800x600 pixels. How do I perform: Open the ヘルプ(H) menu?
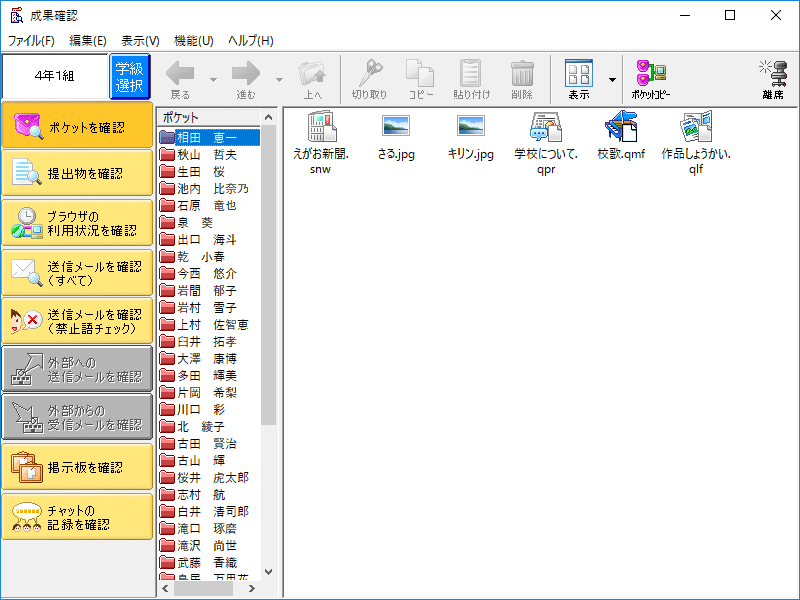[251, 41]
